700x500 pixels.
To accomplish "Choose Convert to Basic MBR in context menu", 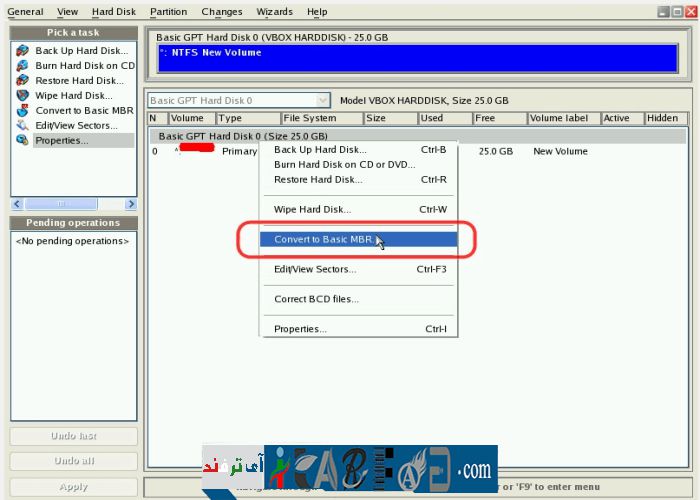I will click(324, 240).
